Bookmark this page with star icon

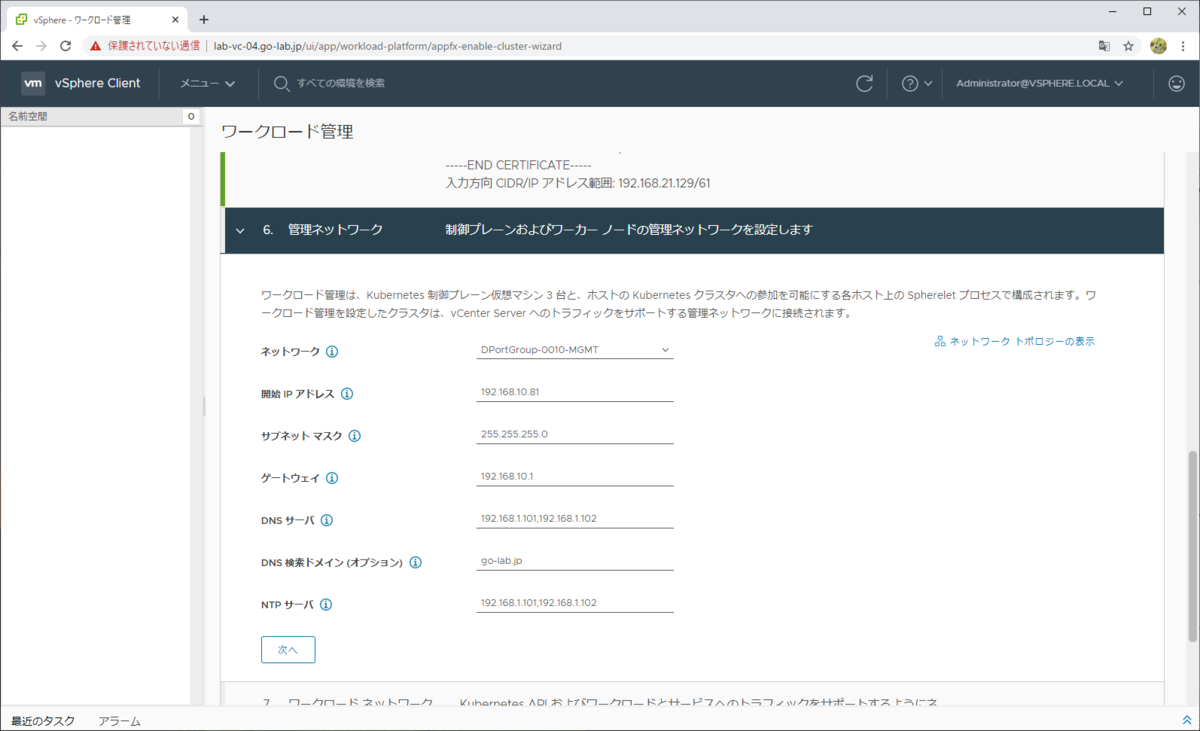tap(1128, 45)
